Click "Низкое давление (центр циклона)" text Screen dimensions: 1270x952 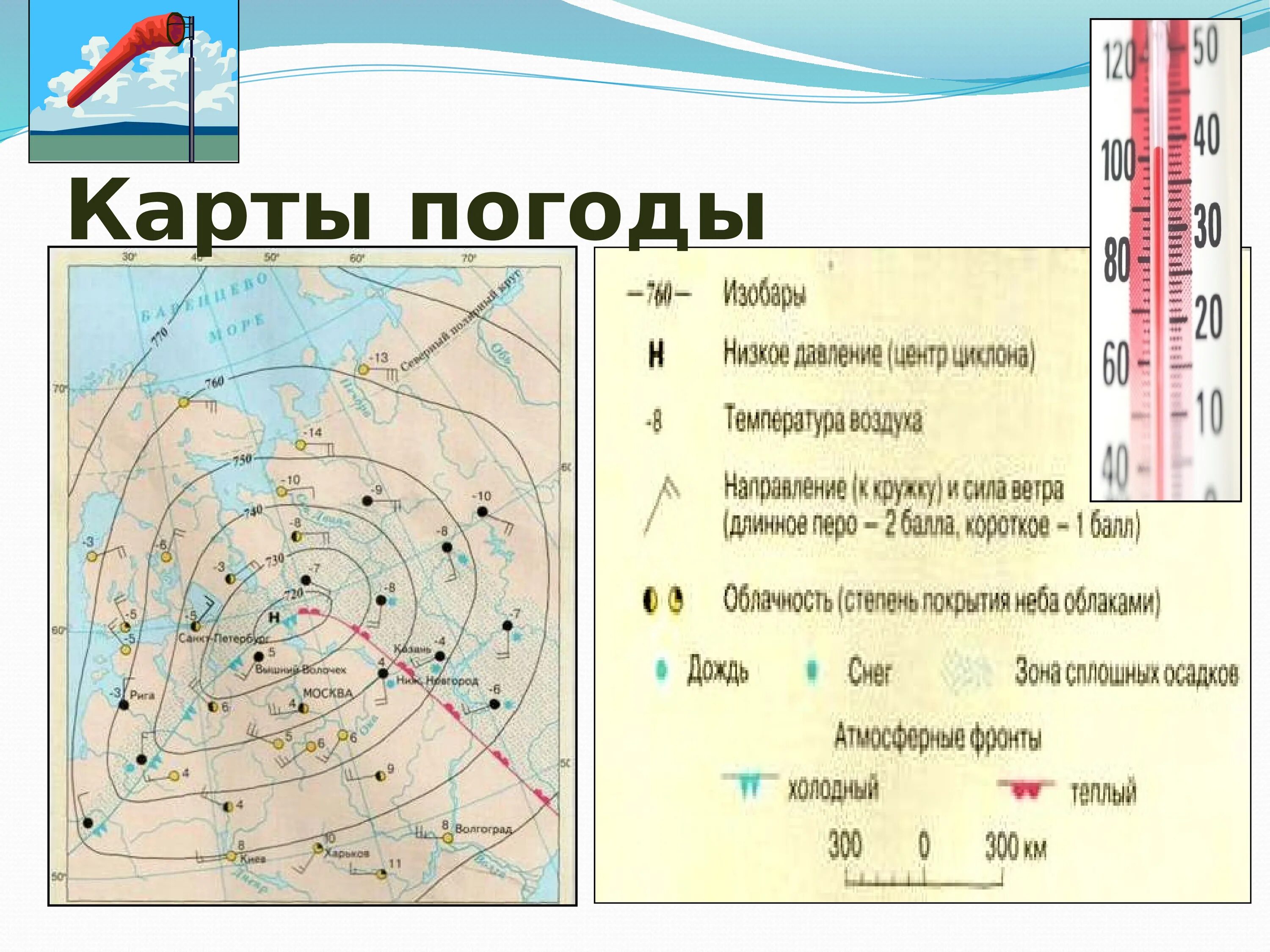(878, 354)
